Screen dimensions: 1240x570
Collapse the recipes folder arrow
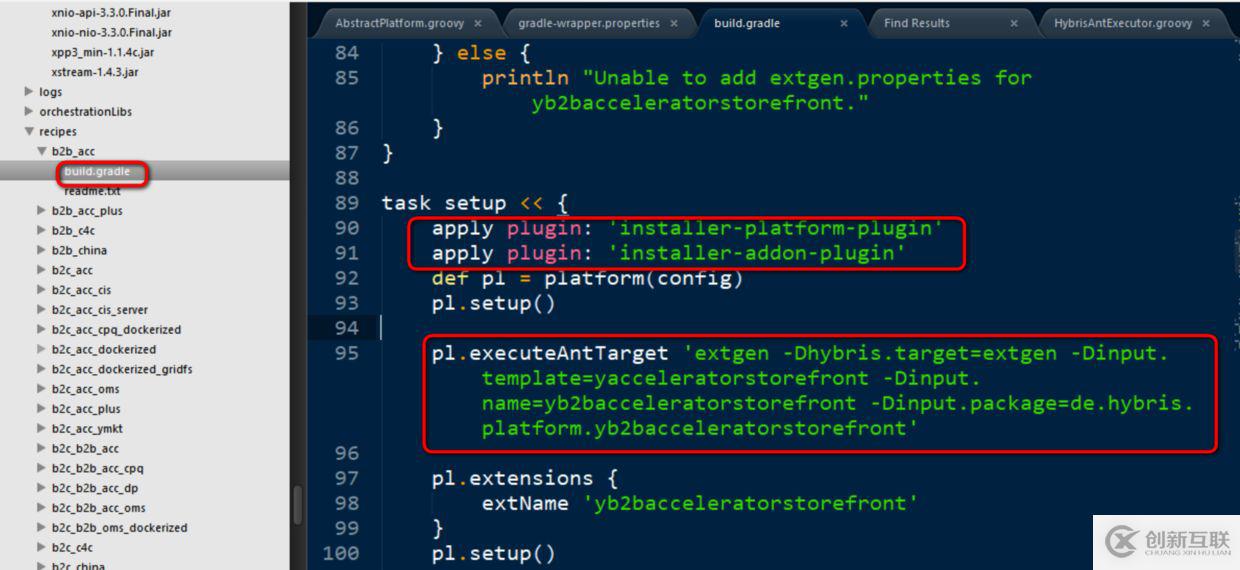click(29, 131)
